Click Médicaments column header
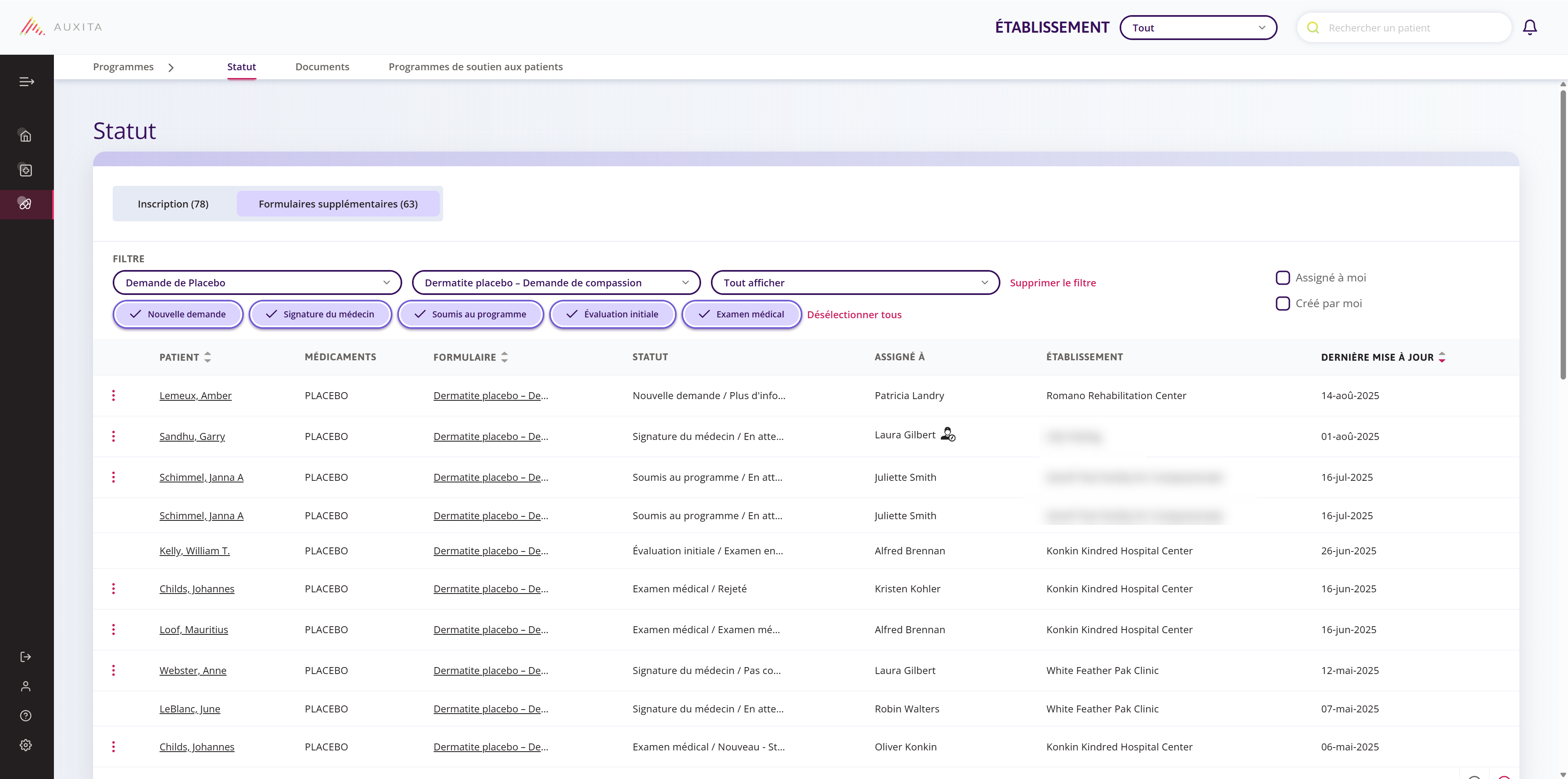This screenshot has height=779, width=1568. [340, 357]
